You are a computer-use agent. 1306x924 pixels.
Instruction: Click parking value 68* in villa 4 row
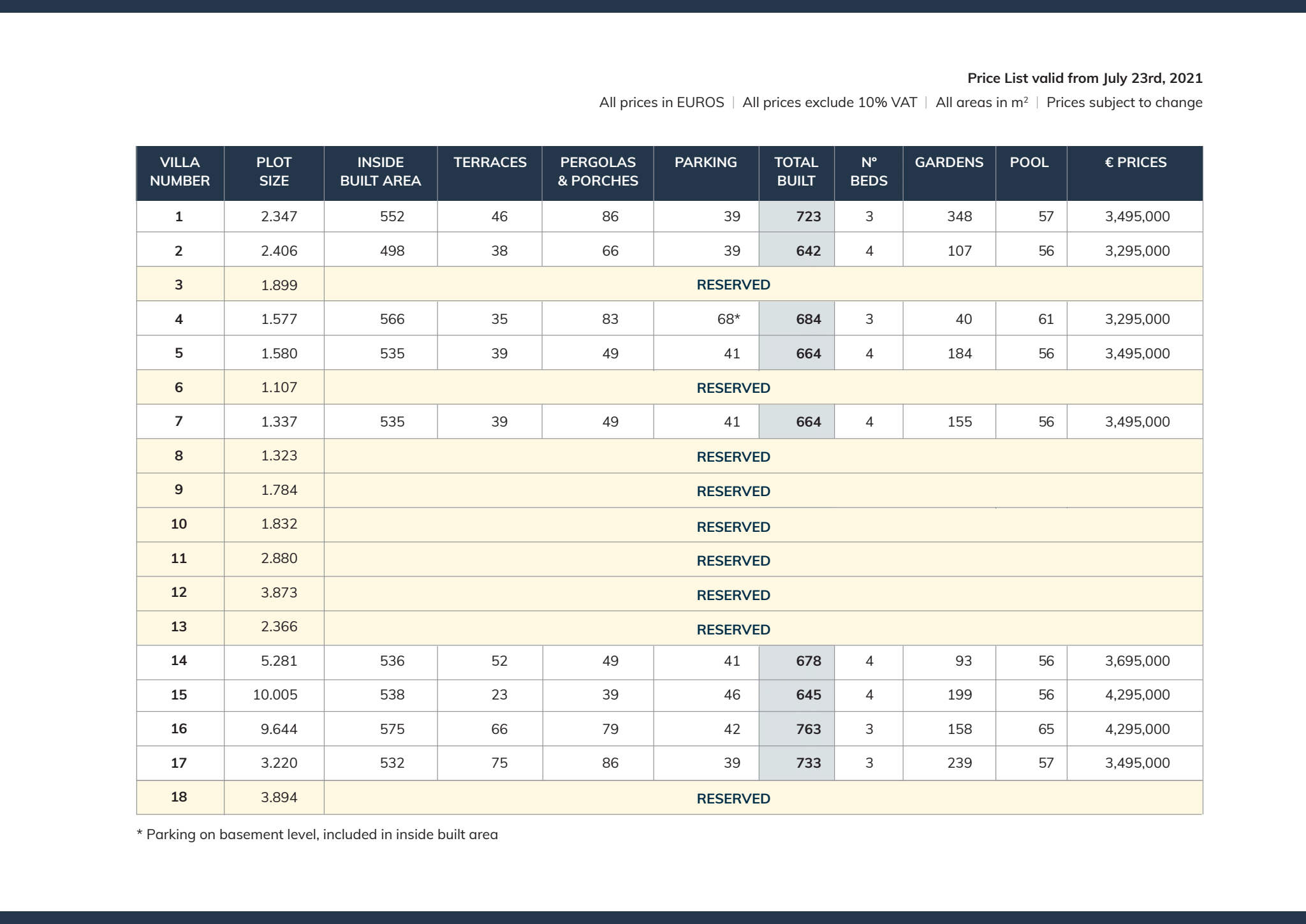pos(728,319)
